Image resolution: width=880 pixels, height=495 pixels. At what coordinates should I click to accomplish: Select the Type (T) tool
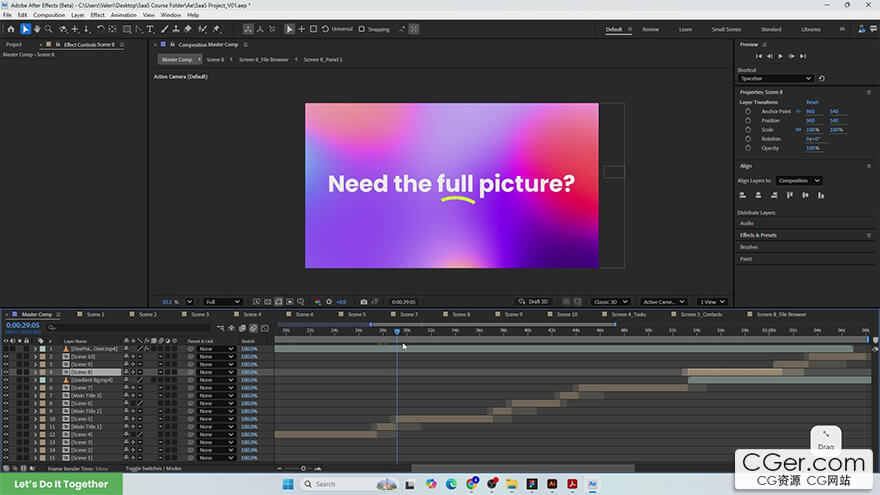point(150,29)
